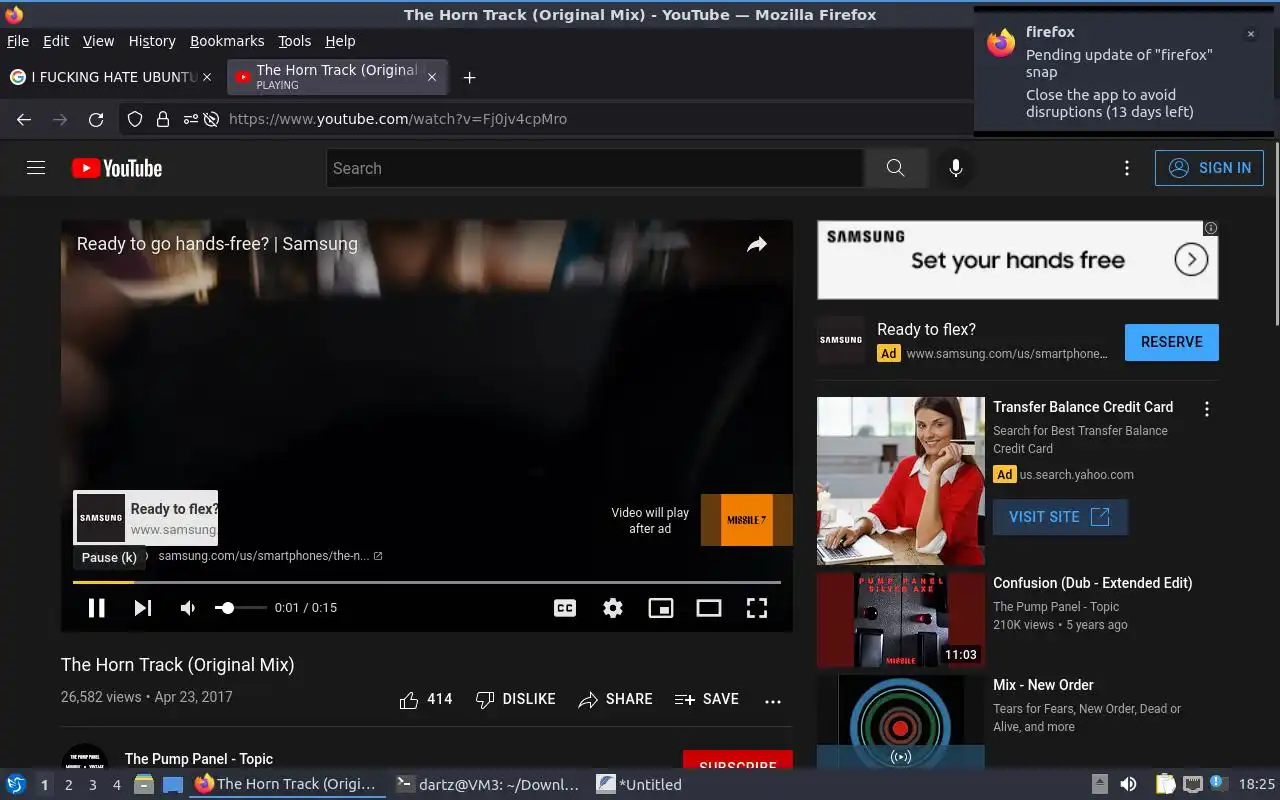
Task: Open tracking protection shield icon
Action: 135,119
